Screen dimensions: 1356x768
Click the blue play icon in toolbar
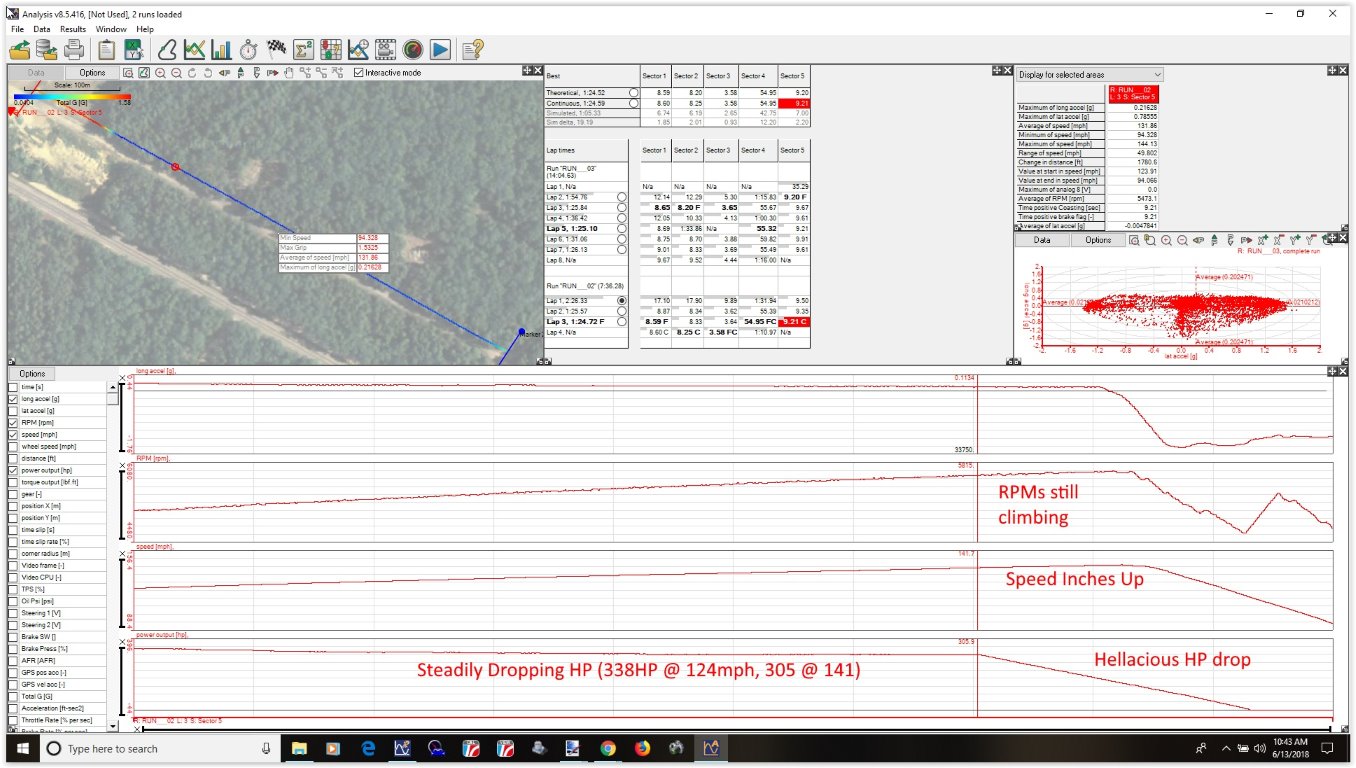440,49
